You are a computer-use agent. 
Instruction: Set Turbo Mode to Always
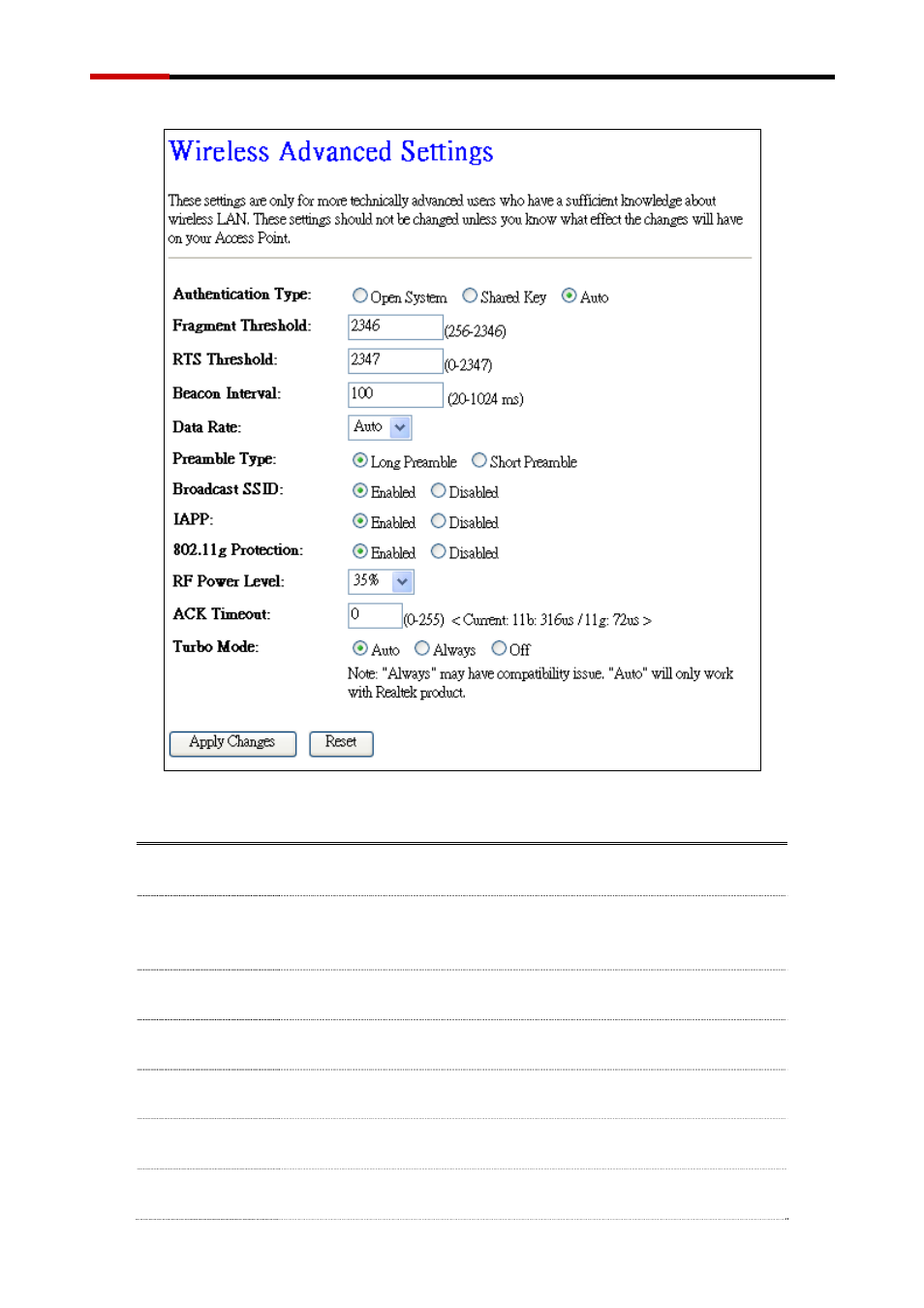click(x=422, y=648)
